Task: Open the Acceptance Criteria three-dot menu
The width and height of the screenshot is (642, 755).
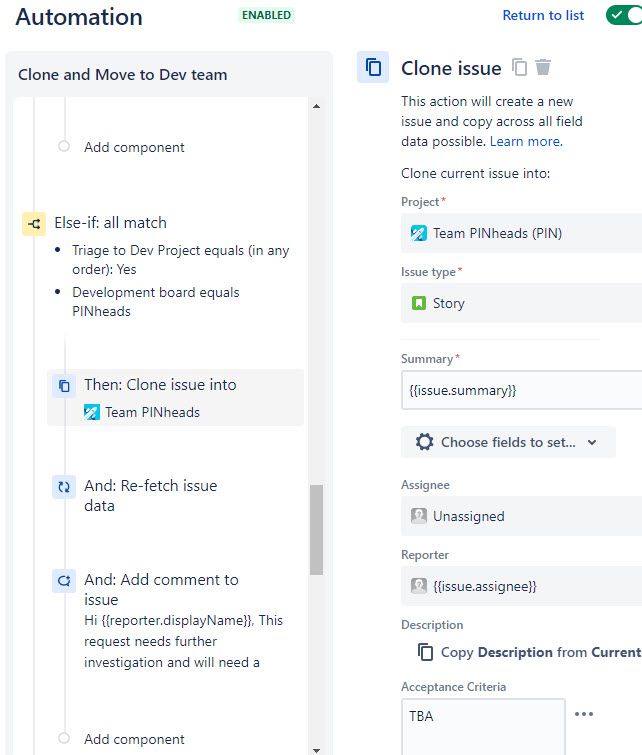Action: tap(584, 714)
